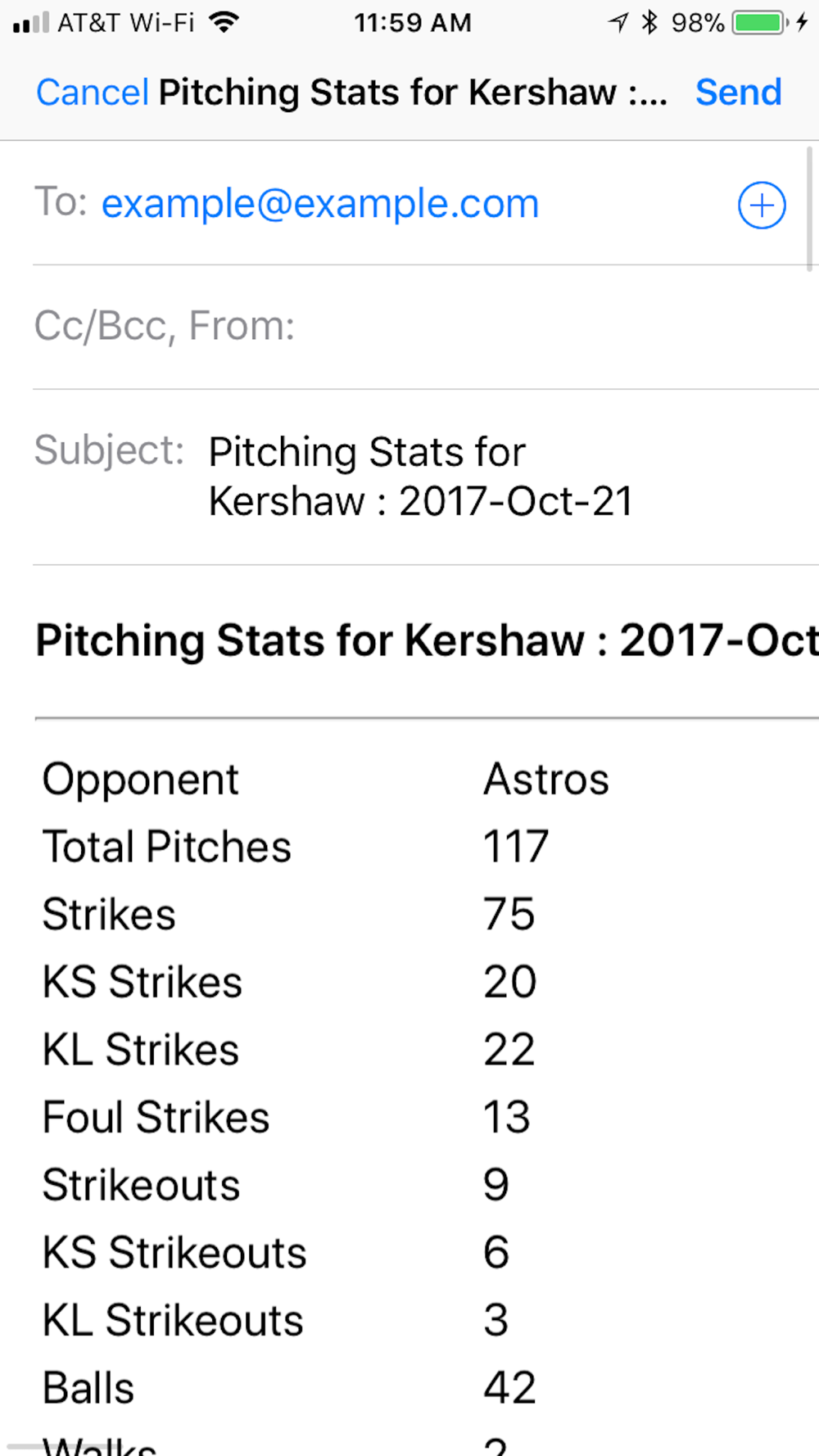This screenshot has height=1456, width=819.
Task: Select the example@example.com recipient
Action: point(320,203)
